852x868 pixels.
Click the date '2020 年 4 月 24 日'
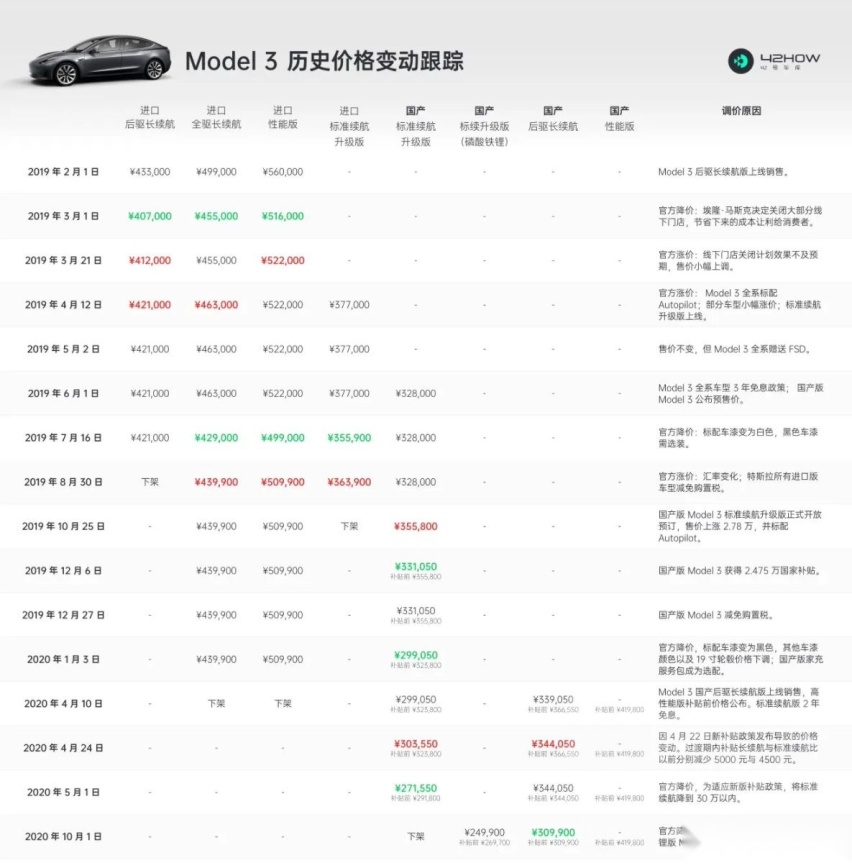click(63, 747)
